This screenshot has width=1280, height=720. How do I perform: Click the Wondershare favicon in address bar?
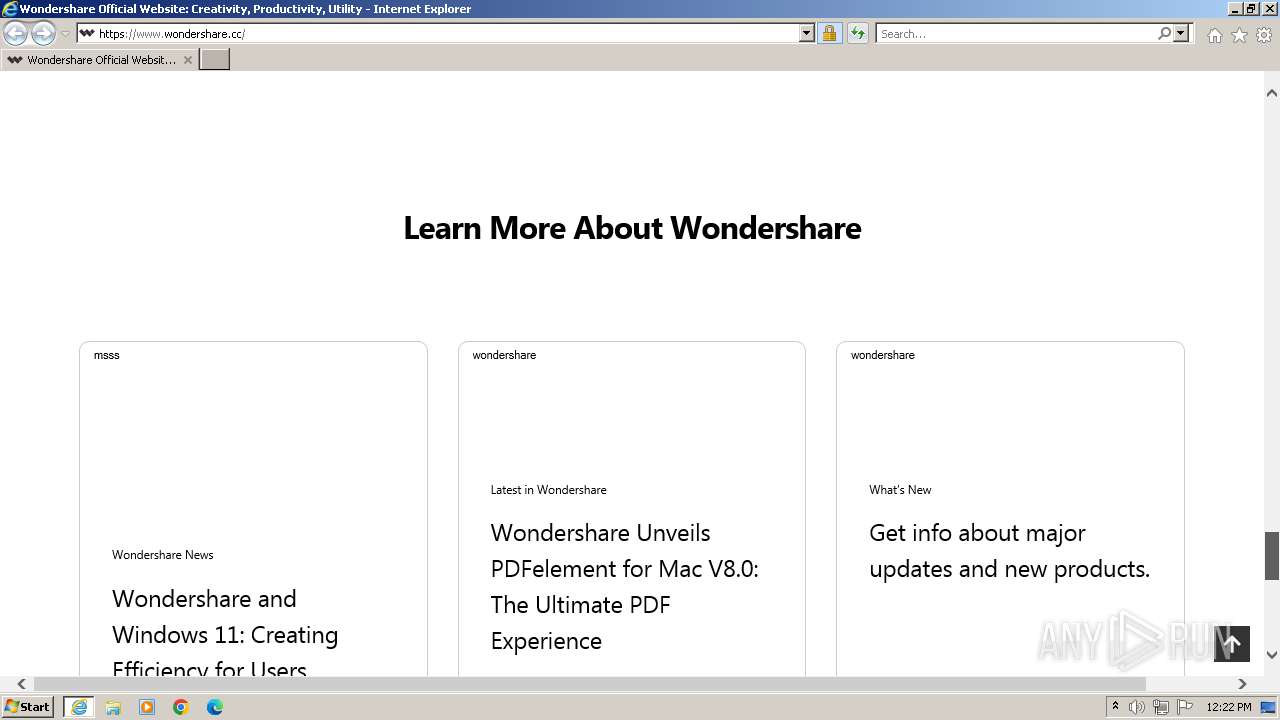87,33
